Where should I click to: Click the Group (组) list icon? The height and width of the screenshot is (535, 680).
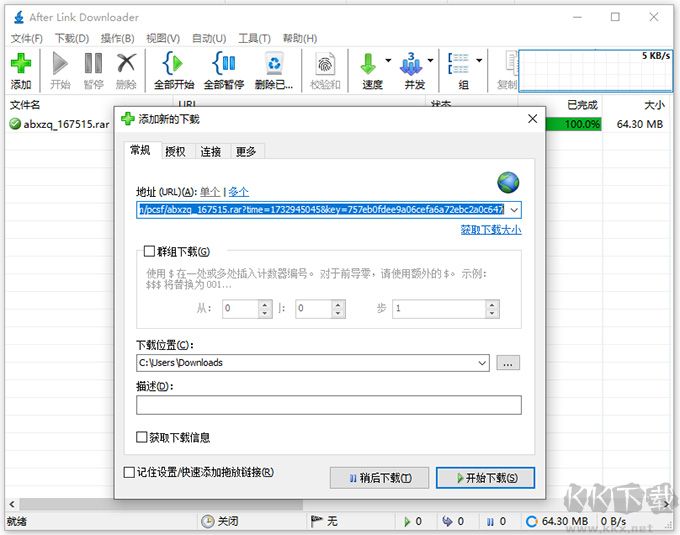pos(458,64)
